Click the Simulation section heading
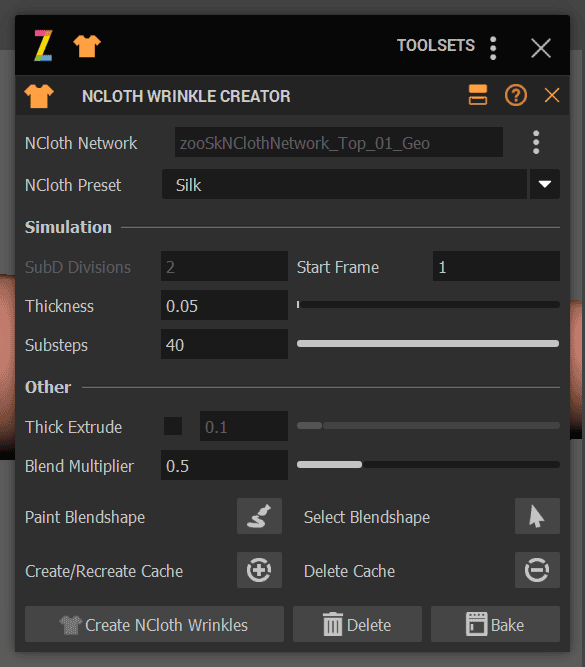This screenshot has height=667, width=585. (68, 227)
